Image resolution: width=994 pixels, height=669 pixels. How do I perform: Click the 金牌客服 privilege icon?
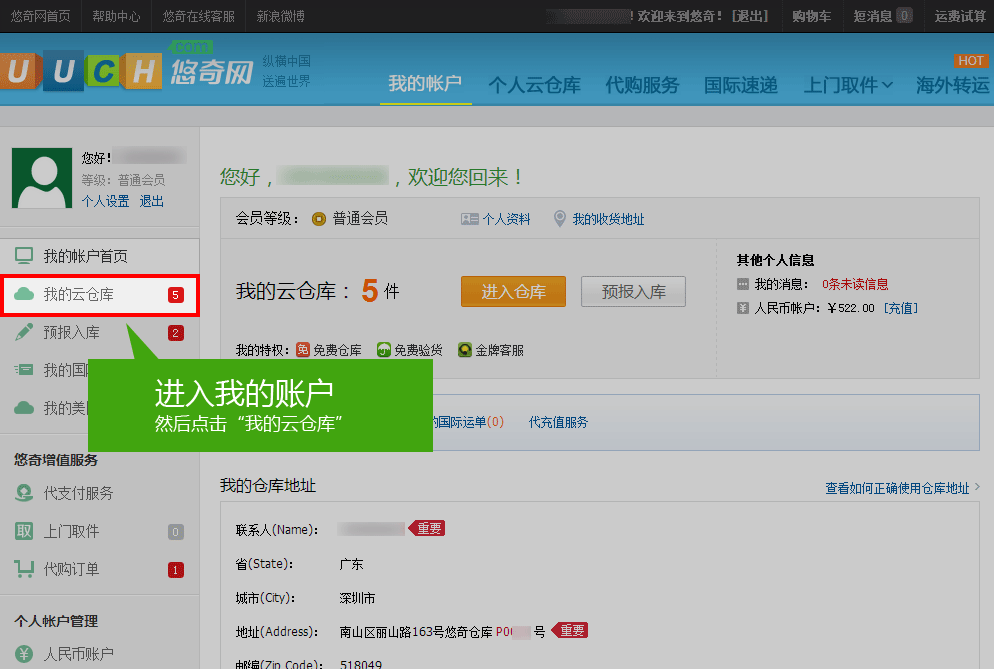point(465,349)
